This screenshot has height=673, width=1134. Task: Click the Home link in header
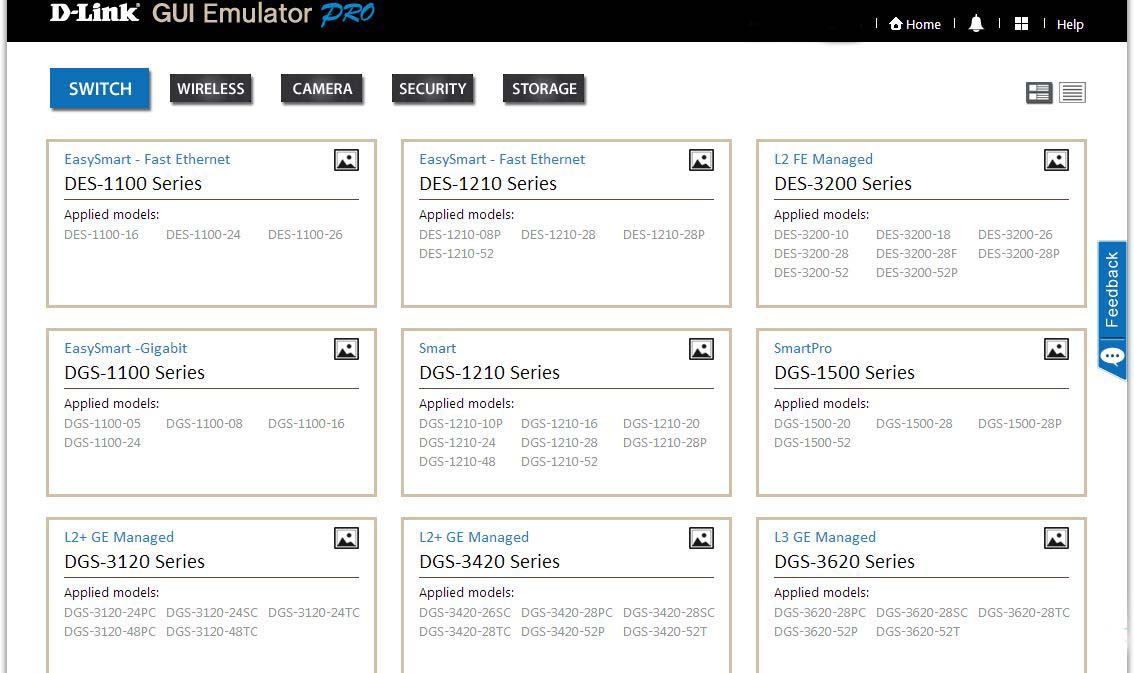[x=915, y=24]
